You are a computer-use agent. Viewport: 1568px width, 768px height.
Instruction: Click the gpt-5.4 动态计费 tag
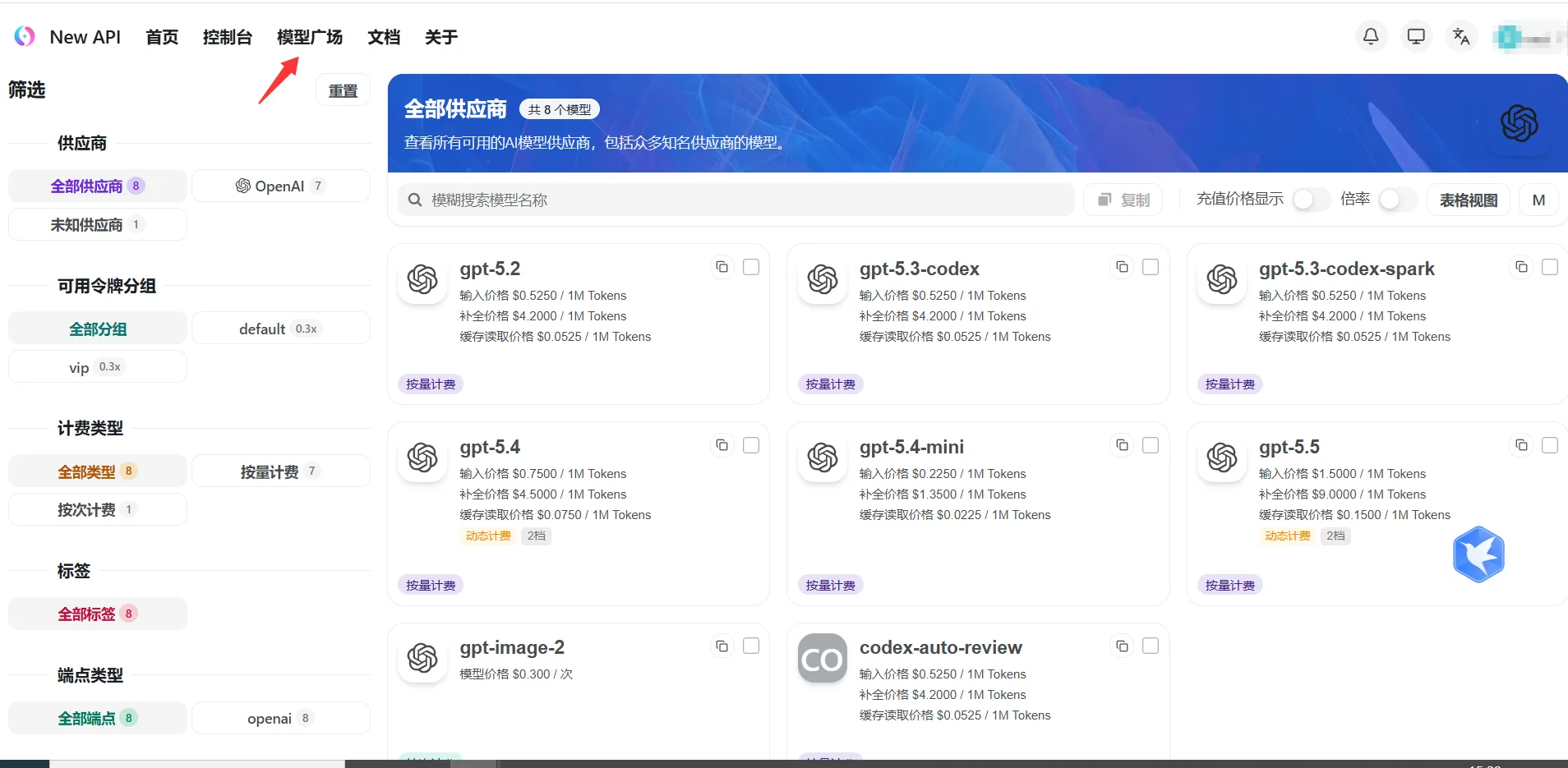click(488, 536)
